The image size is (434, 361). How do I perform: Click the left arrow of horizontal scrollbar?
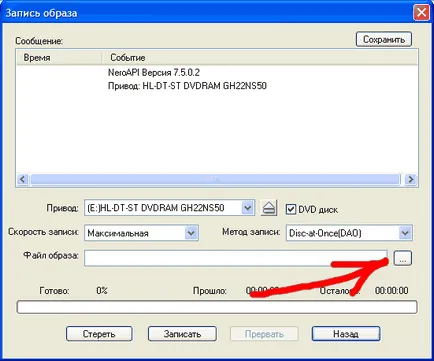tap(23, 179)
